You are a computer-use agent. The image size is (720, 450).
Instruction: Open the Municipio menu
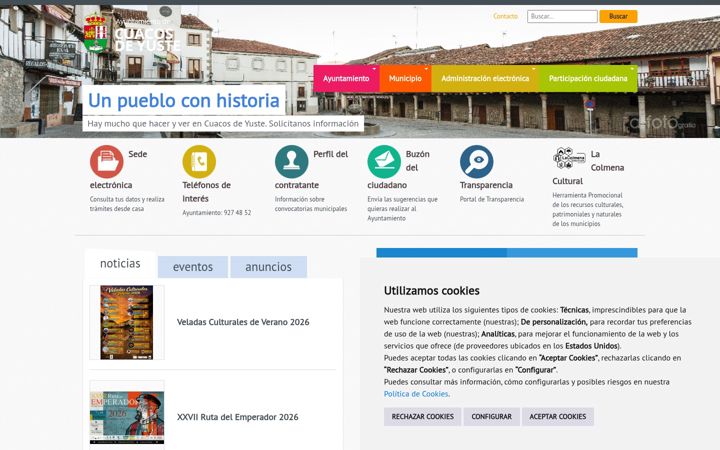(x=405, y=79)
